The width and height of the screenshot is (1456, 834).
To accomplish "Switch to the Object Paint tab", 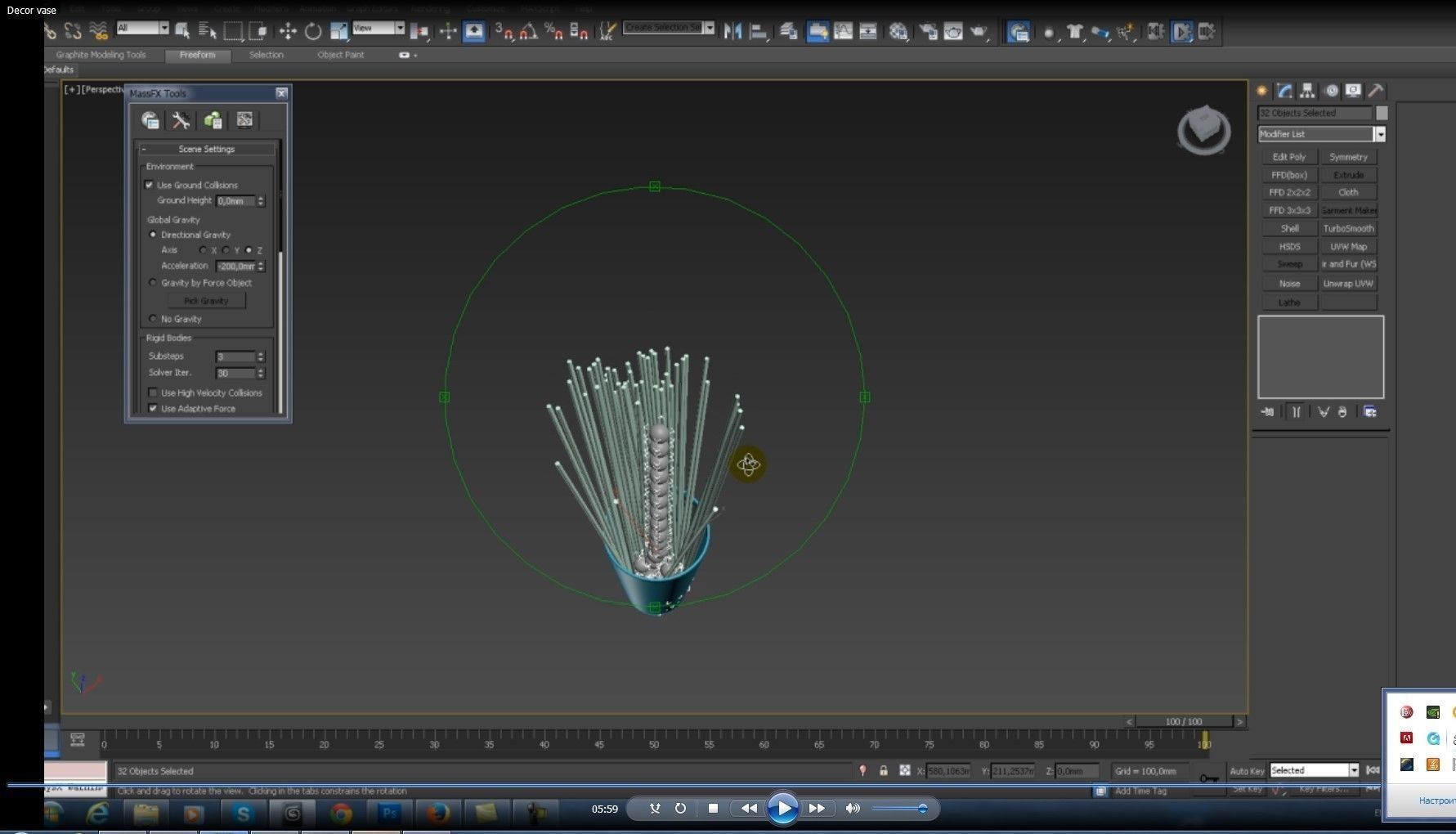I will point(341,55).
